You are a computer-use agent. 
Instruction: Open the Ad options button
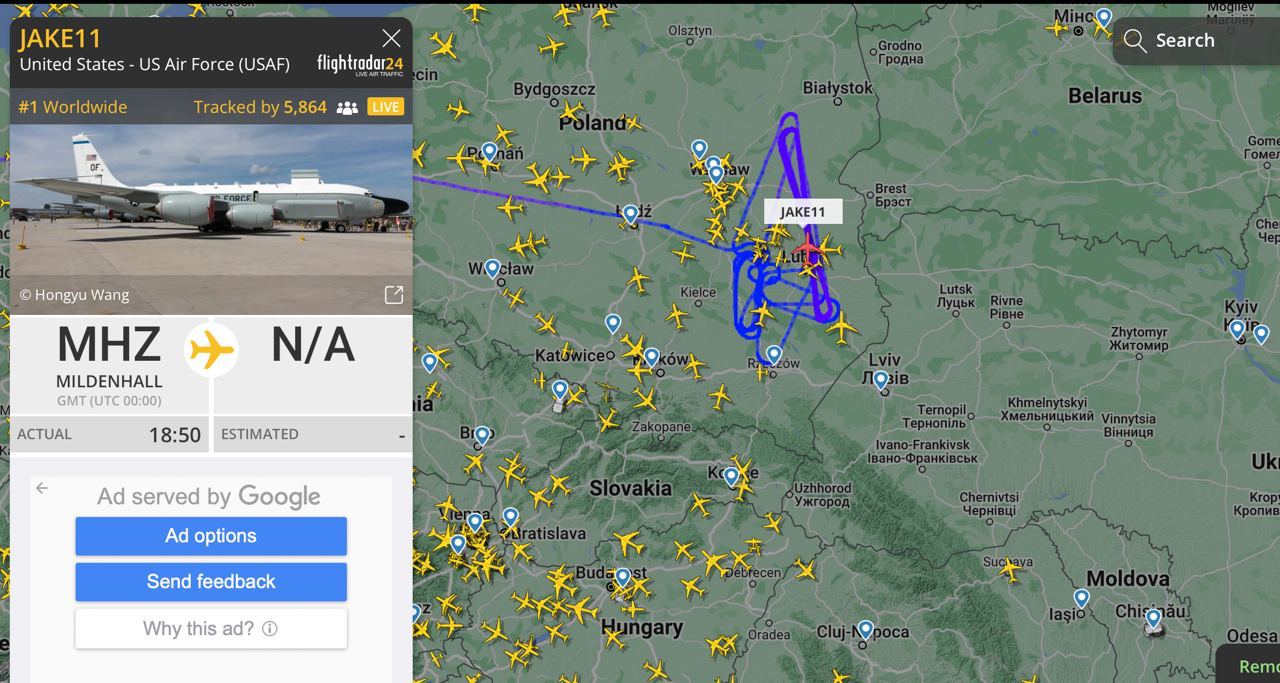click(211, 536)
